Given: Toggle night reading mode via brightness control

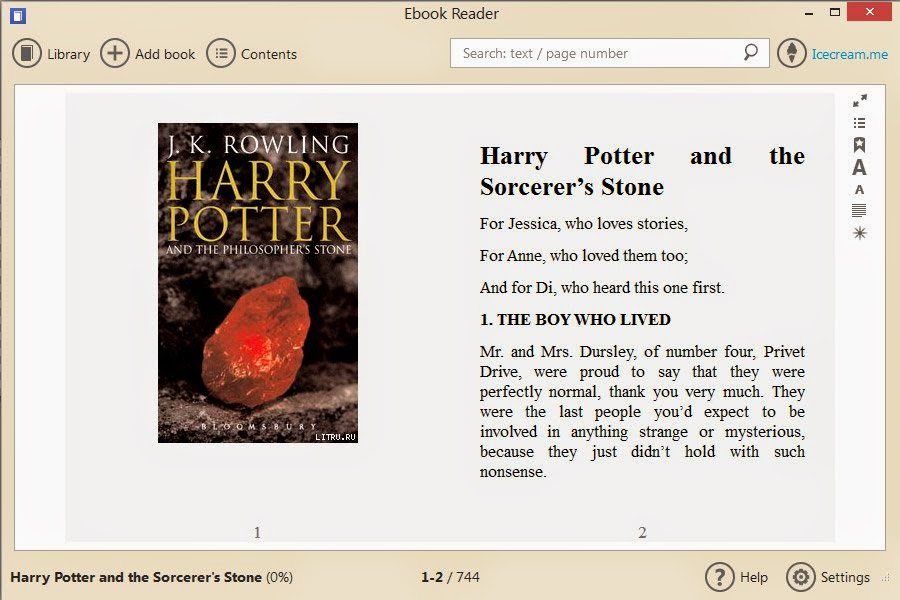Looking at the screenshot, I should [x=858, y=232].
